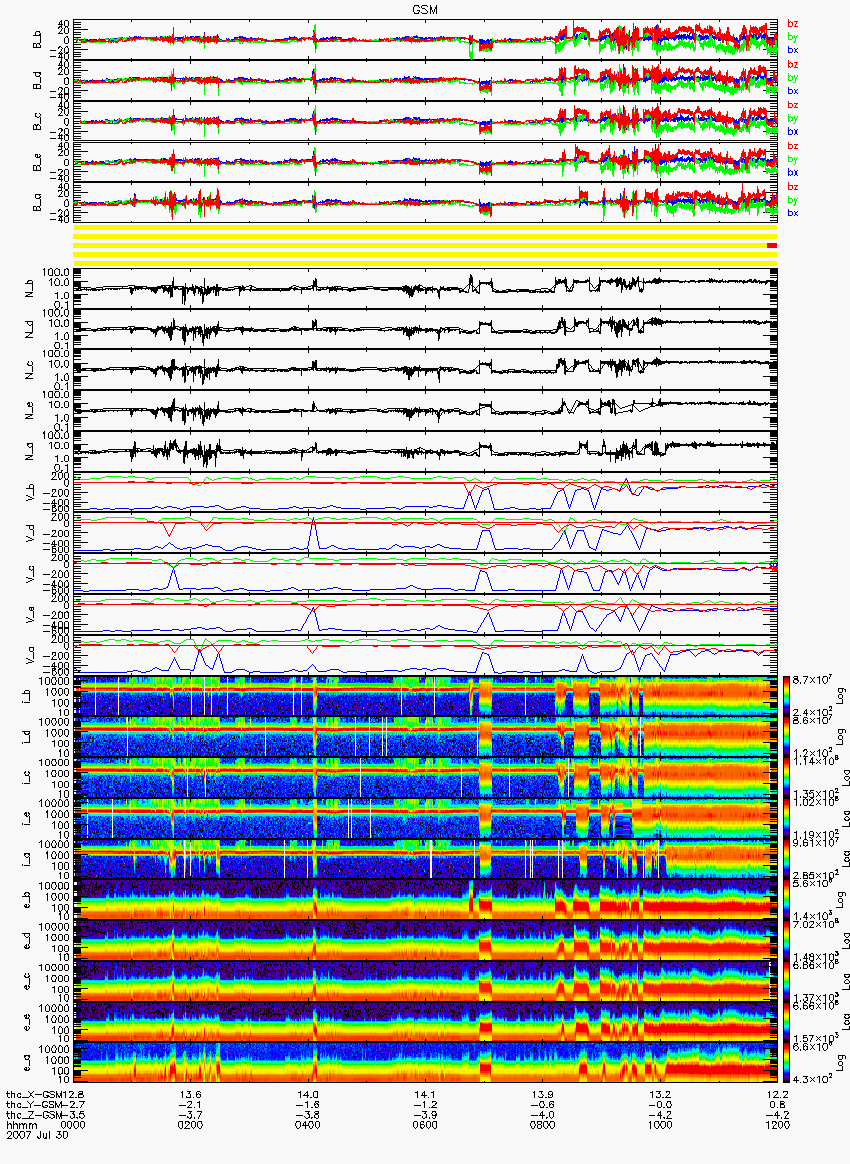Click the 0200 time tick label
The height and width of the screenshot is (1164, 850).
(190, 1125)
